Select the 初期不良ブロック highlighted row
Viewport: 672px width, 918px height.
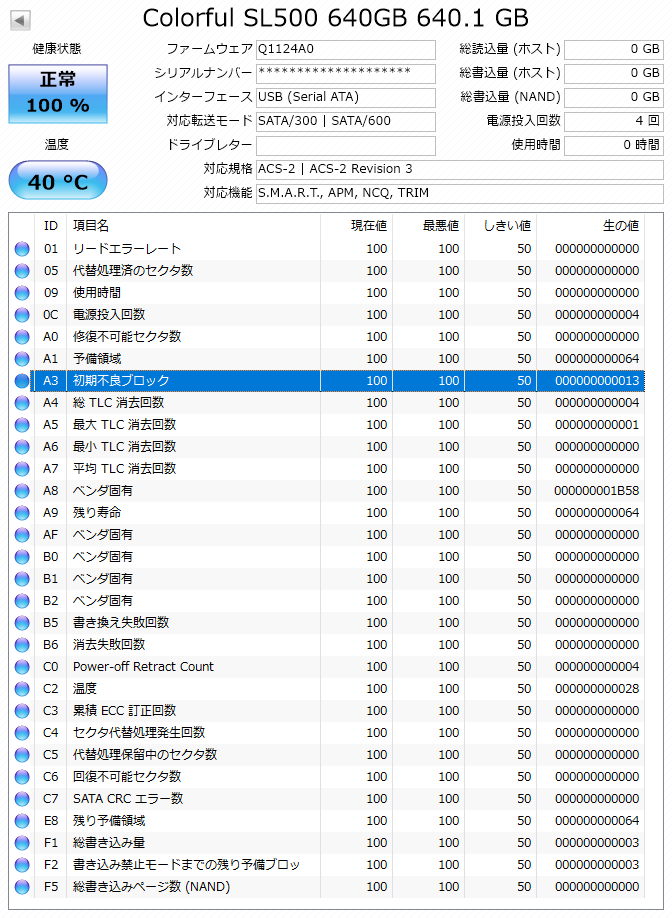(328, 381)
